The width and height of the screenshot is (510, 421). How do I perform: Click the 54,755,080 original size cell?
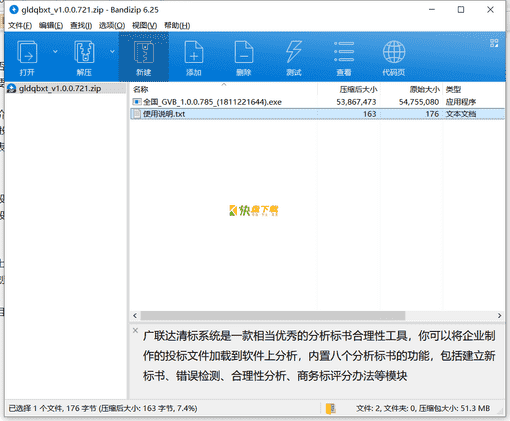(x=419, y=102)
